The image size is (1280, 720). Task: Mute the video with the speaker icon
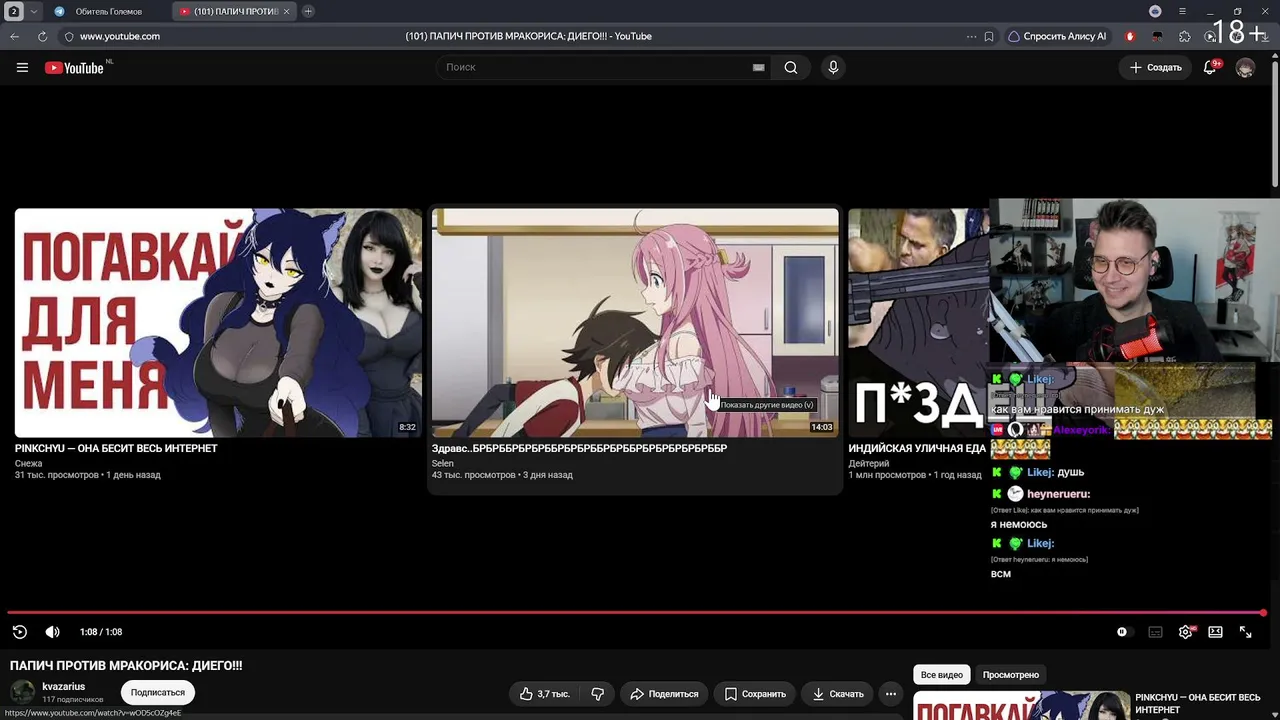[53, 632]
